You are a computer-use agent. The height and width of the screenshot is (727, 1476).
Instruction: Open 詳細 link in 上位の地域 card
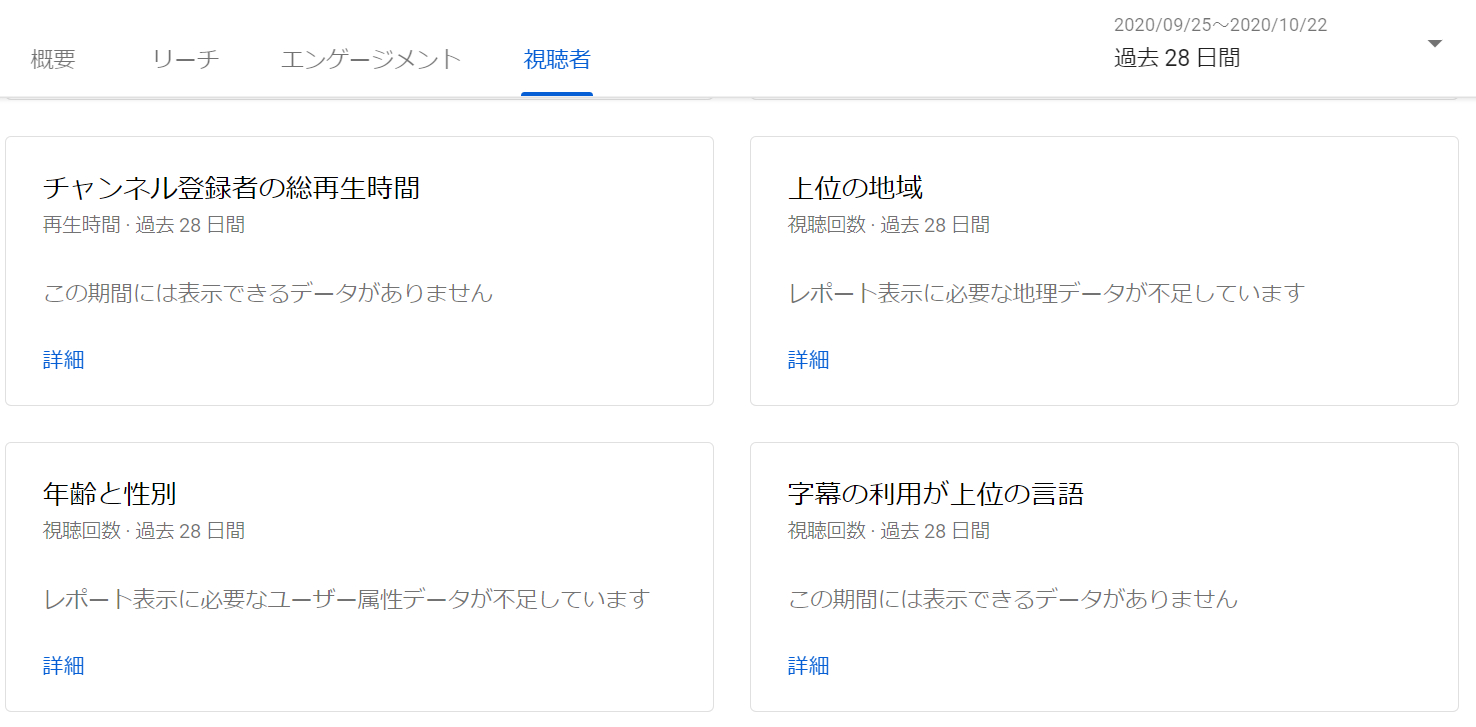tap(808, 360)
